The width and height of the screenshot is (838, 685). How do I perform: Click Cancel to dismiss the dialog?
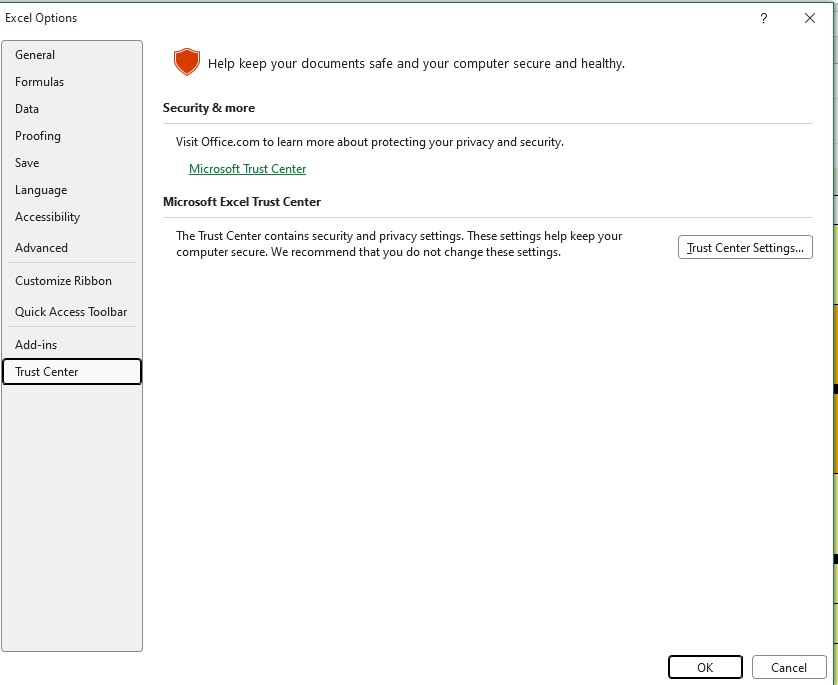point(789,667)
